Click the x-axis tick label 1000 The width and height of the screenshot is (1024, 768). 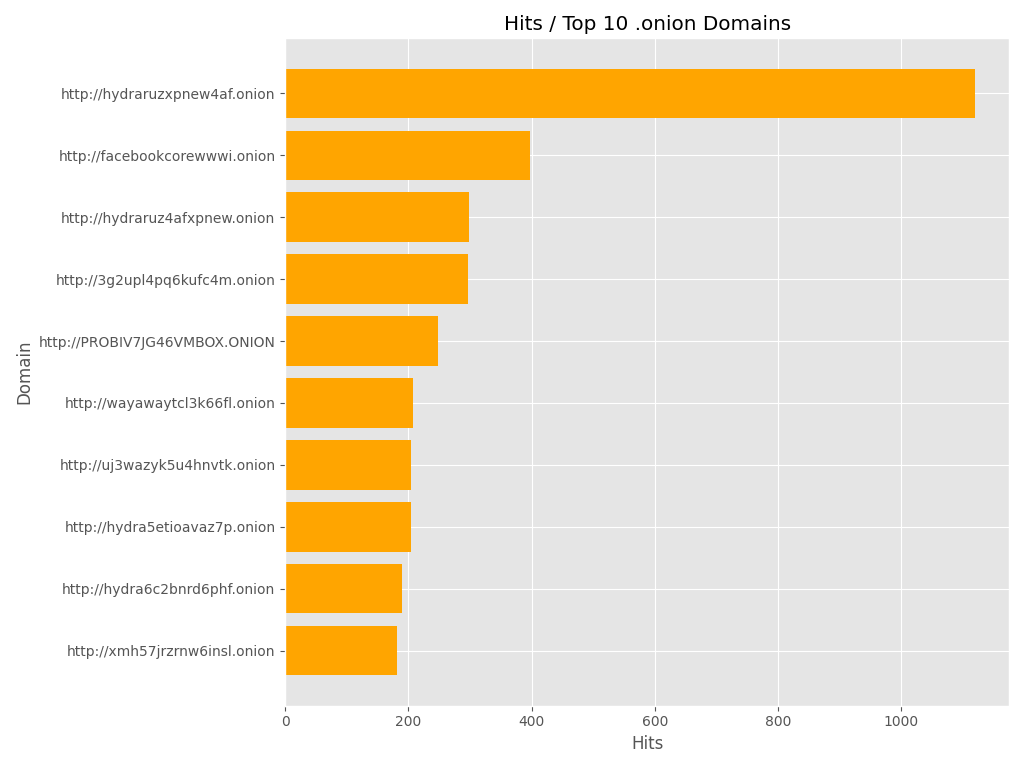coord(901,721)
